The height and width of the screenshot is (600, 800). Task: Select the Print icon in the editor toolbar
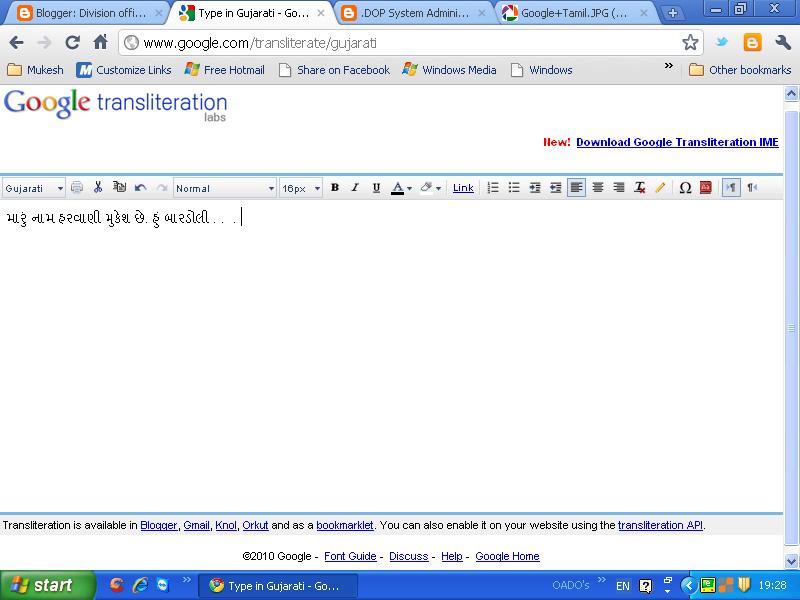pos(78,187)
